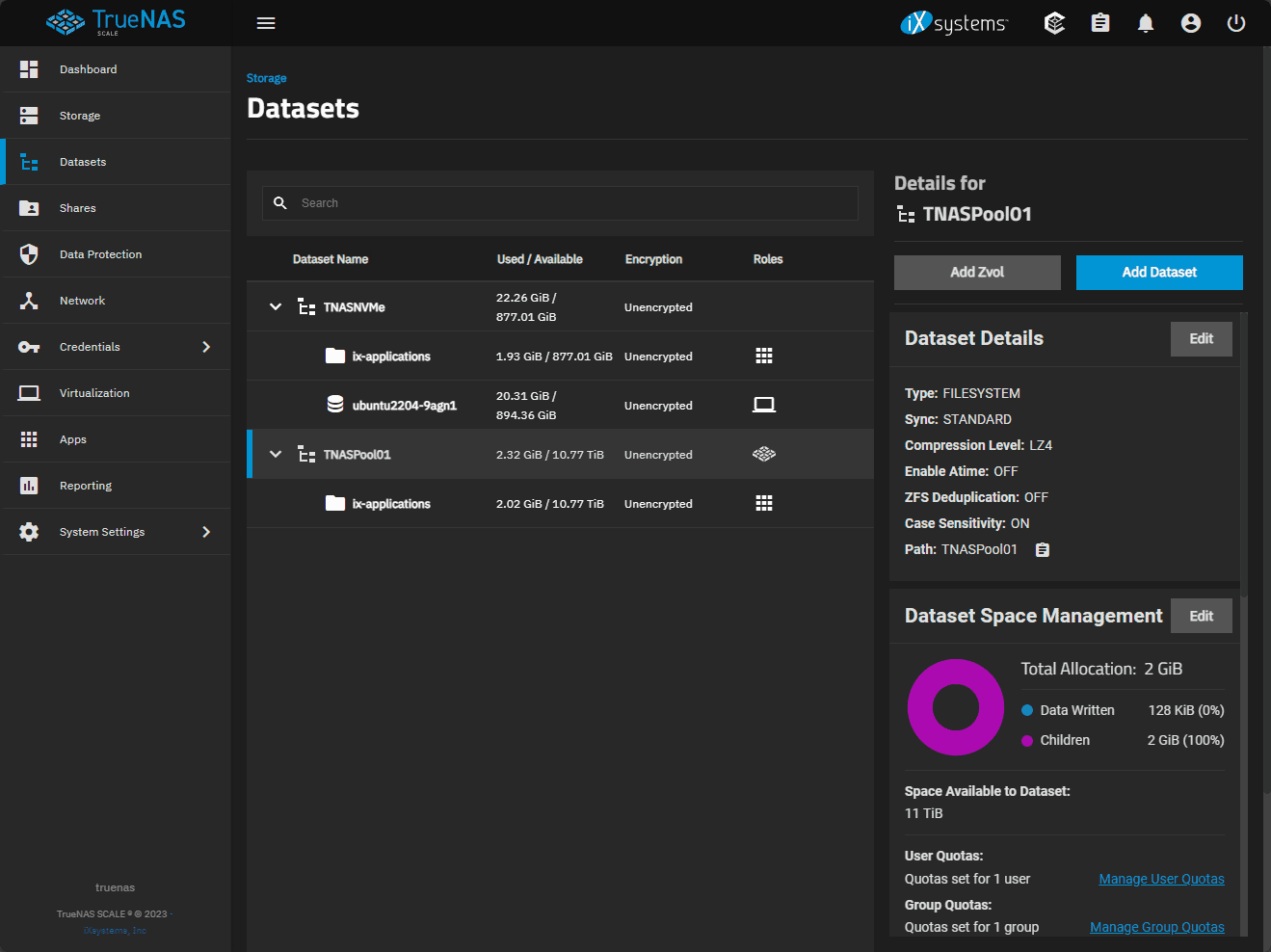Click the dataset Search field

click(573, 203)
